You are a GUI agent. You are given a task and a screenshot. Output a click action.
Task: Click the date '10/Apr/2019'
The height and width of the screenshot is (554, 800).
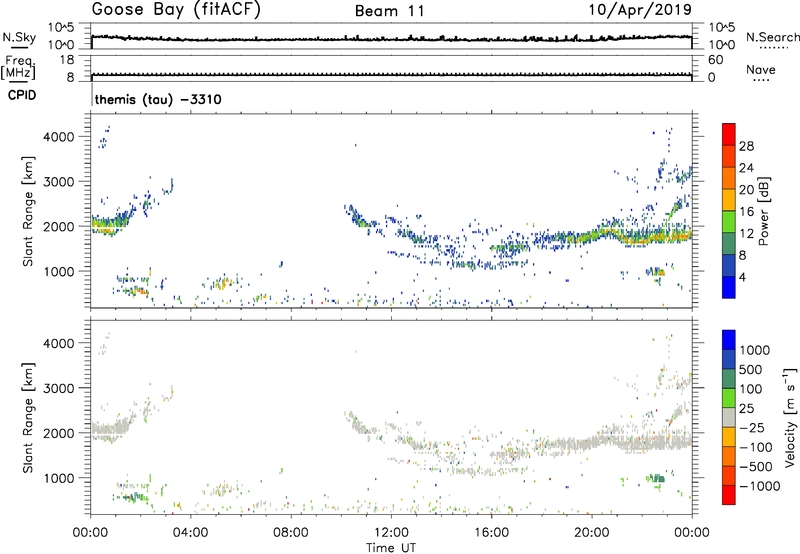pos(640,9)
